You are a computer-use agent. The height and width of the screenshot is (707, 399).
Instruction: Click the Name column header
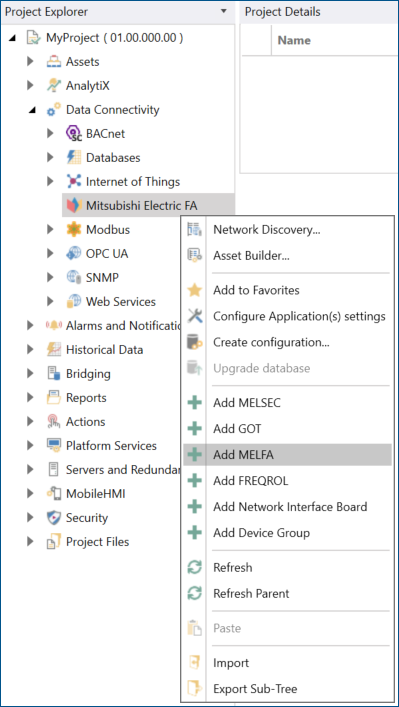click(x=294, y=41)
